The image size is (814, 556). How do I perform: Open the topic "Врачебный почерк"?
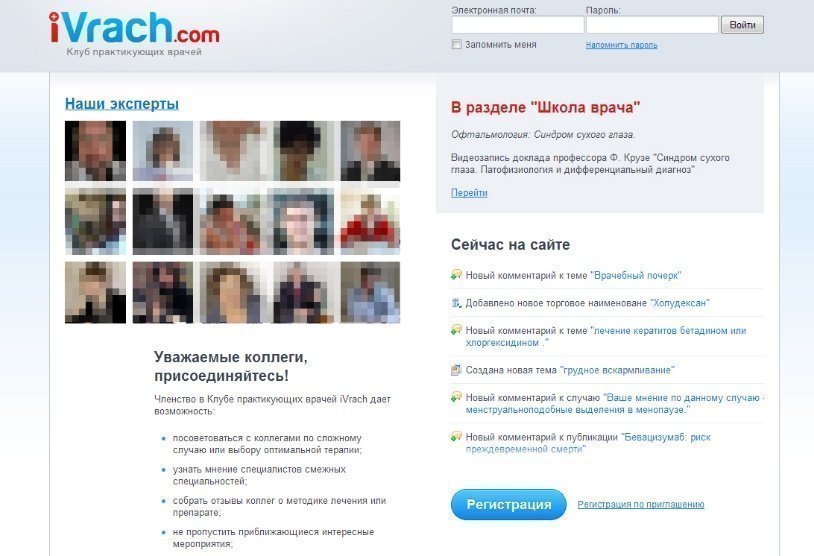[636, 276]
